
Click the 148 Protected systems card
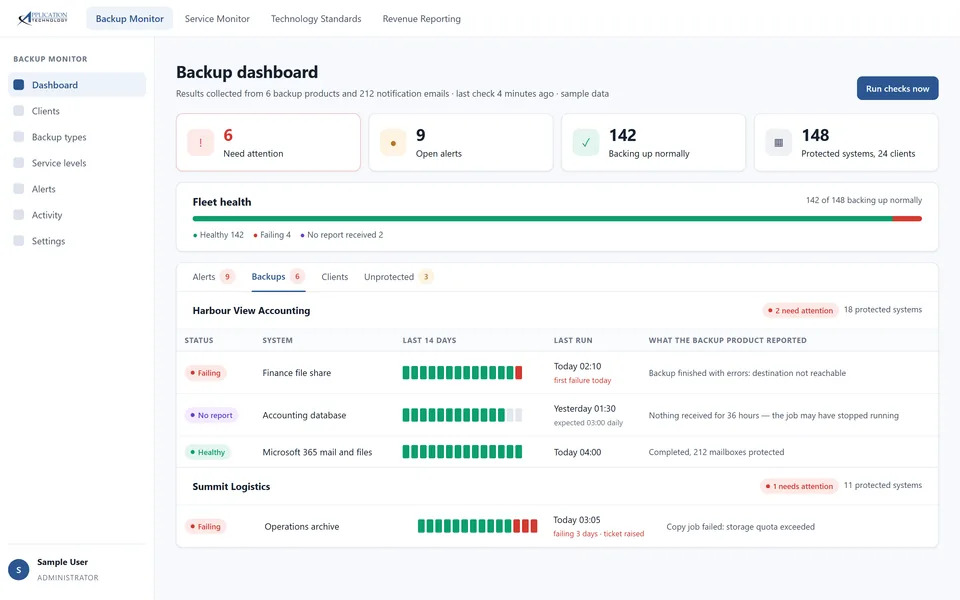coord(846,142)
